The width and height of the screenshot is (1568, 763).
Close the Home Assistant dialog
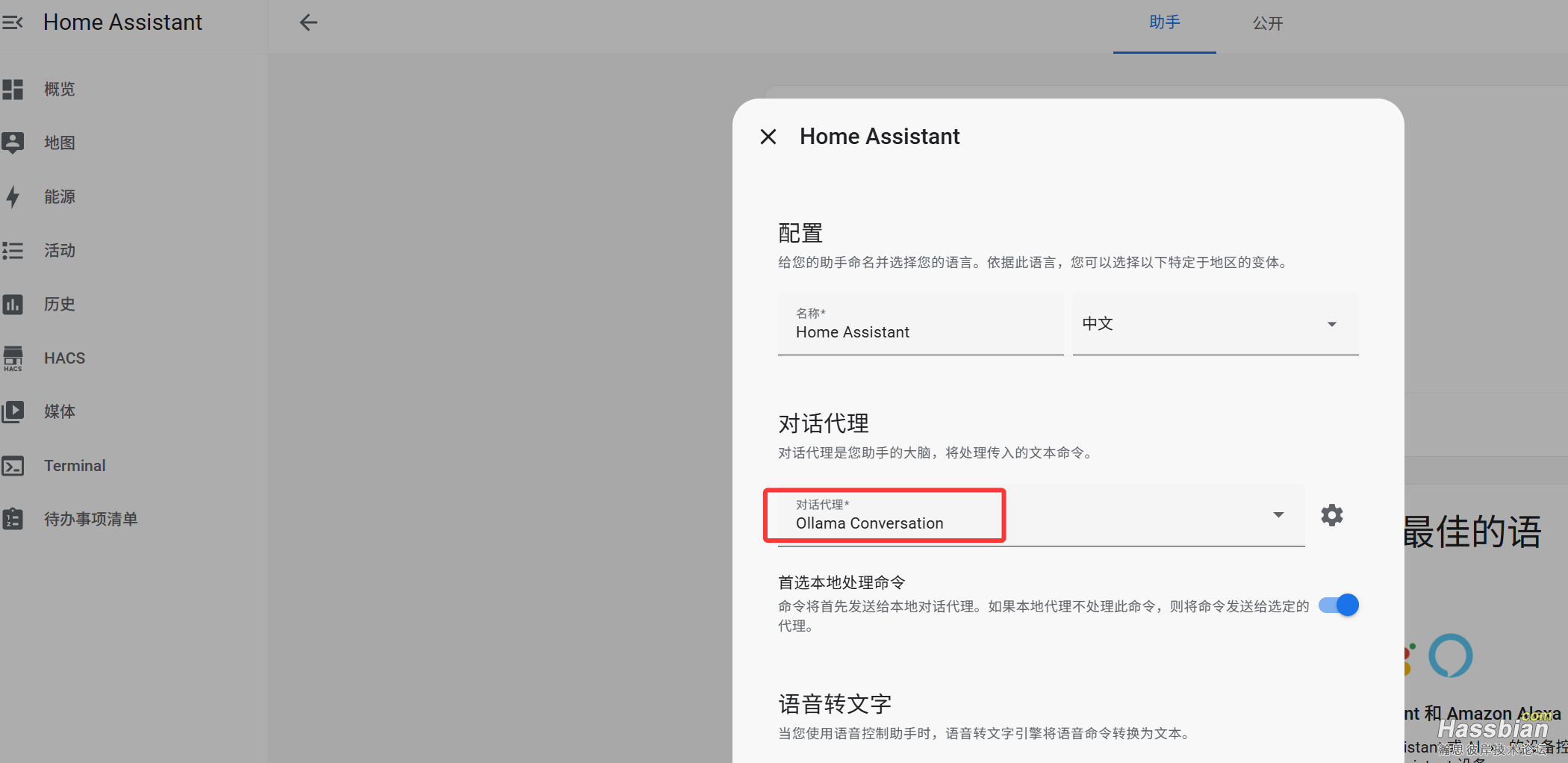click(x=768, y=137)
